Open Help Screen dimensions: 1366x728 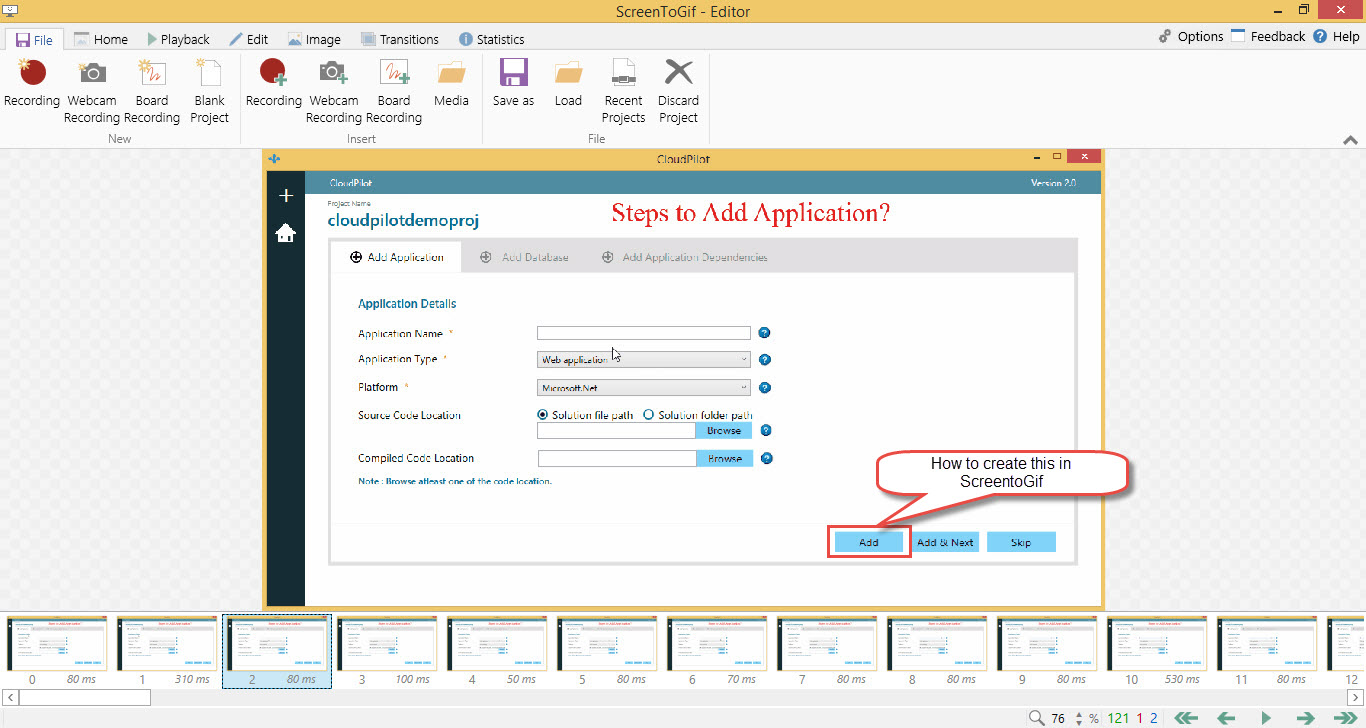pos(1337,36)
